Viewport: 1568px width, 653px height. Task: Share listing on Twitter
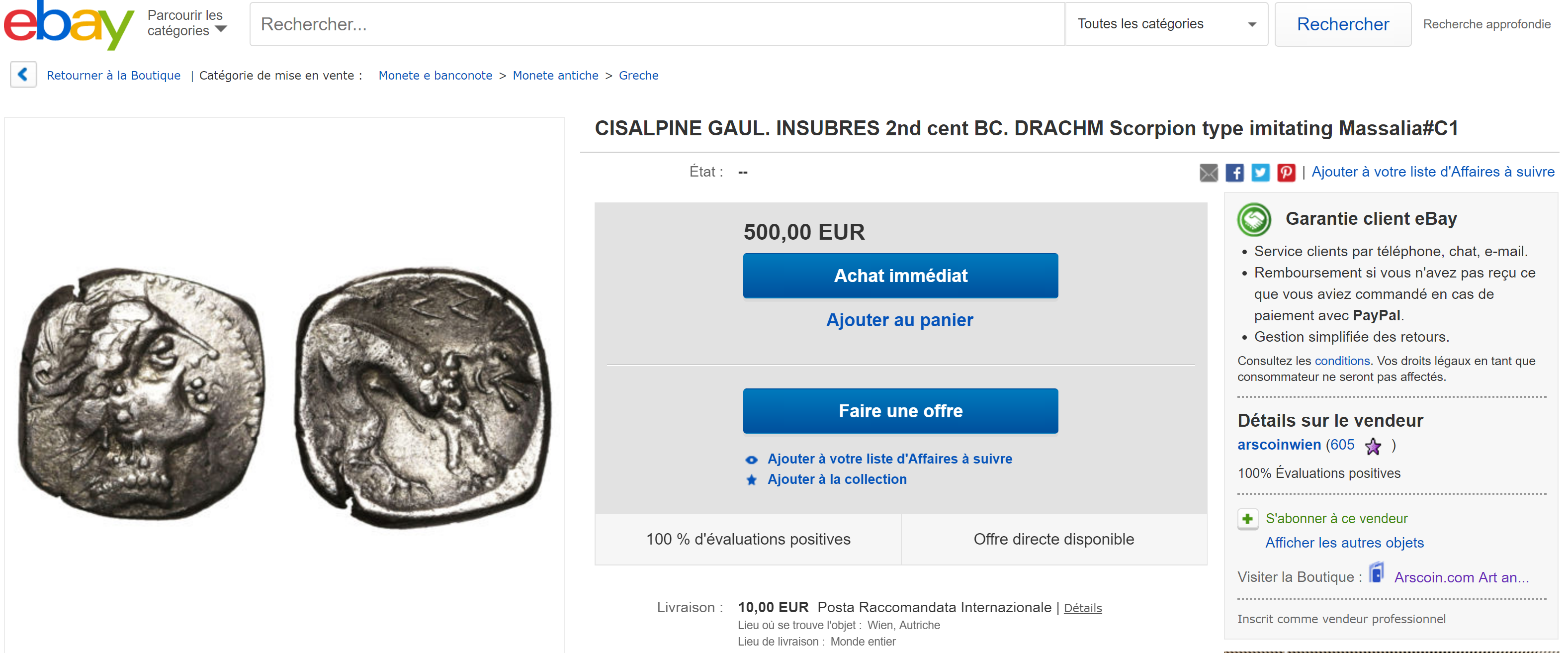tap(1260, 173)
